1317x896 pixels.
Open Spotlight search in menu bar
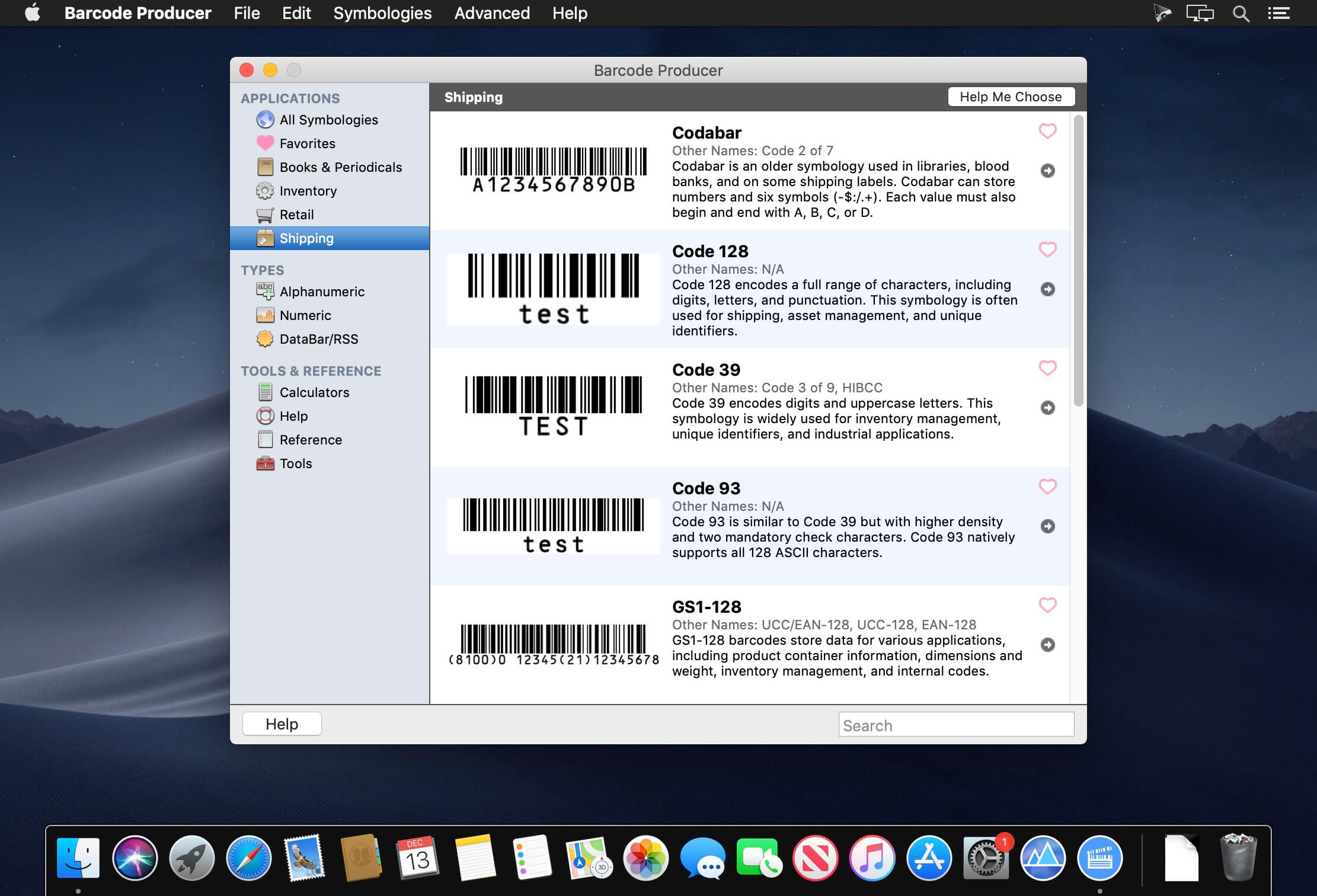[x=1241, y=13]
